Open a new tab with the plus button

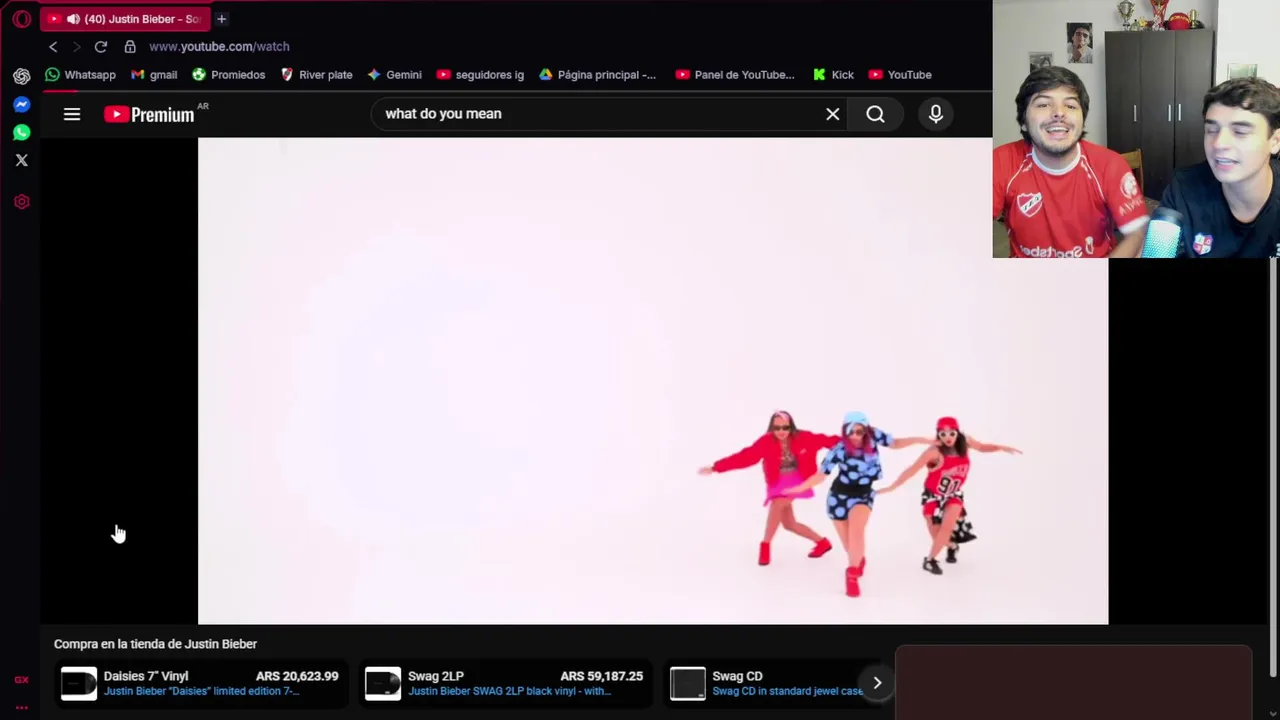coord(221,19)
